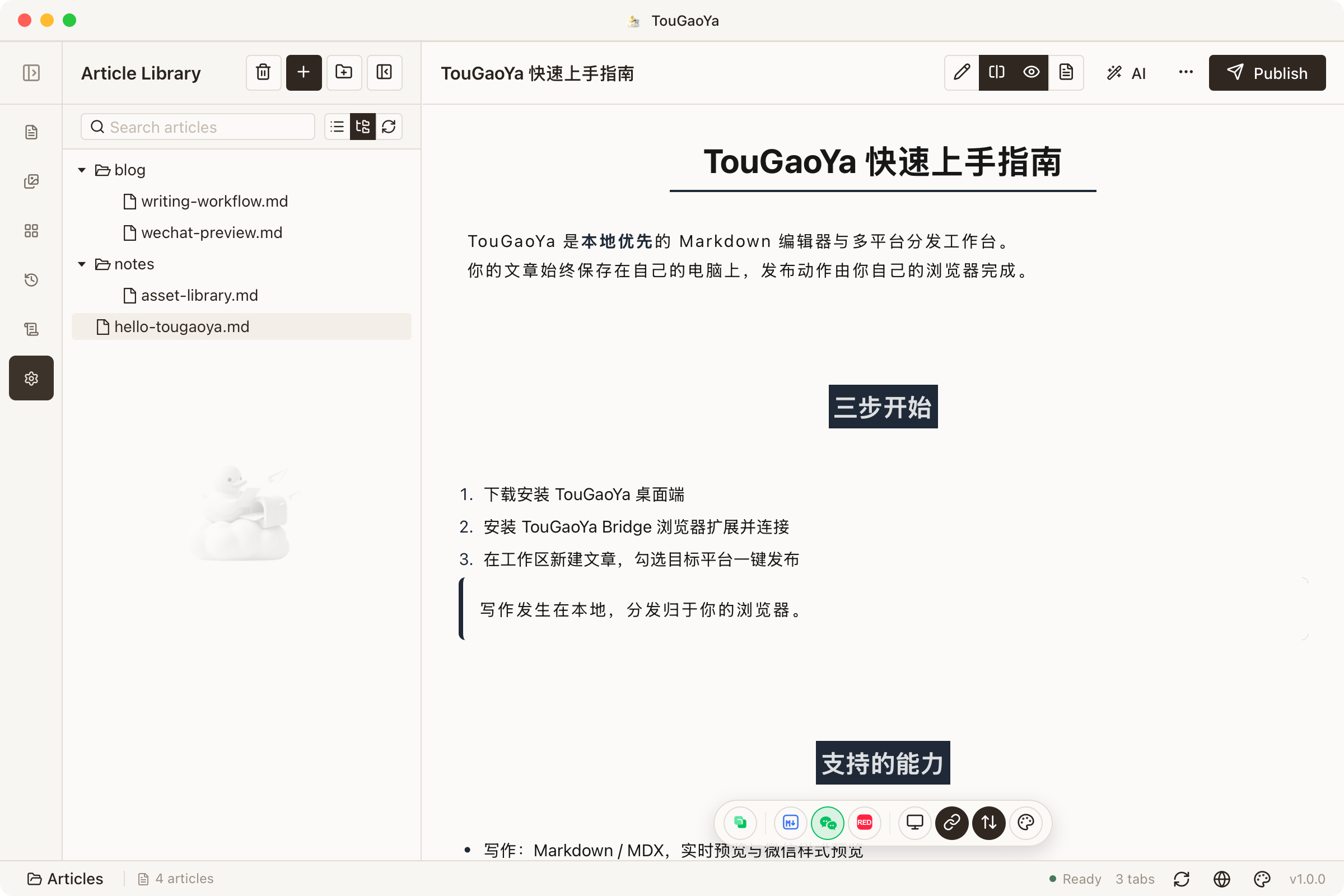The width and height of the screenshot is (1344, 896).
Task: Open the scroll-shaped icon in left rail
Action: 31,329
